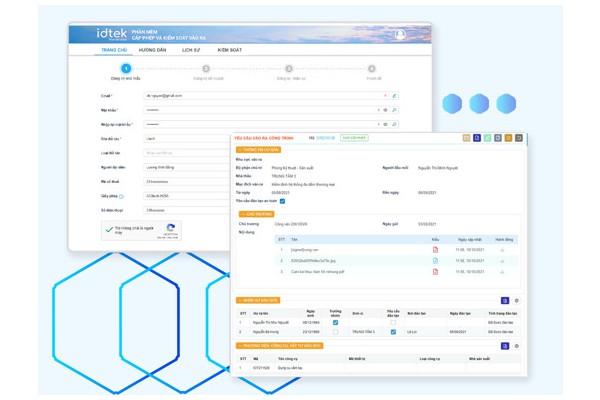Click the idtek logo in the header

[x=111, y=34]
